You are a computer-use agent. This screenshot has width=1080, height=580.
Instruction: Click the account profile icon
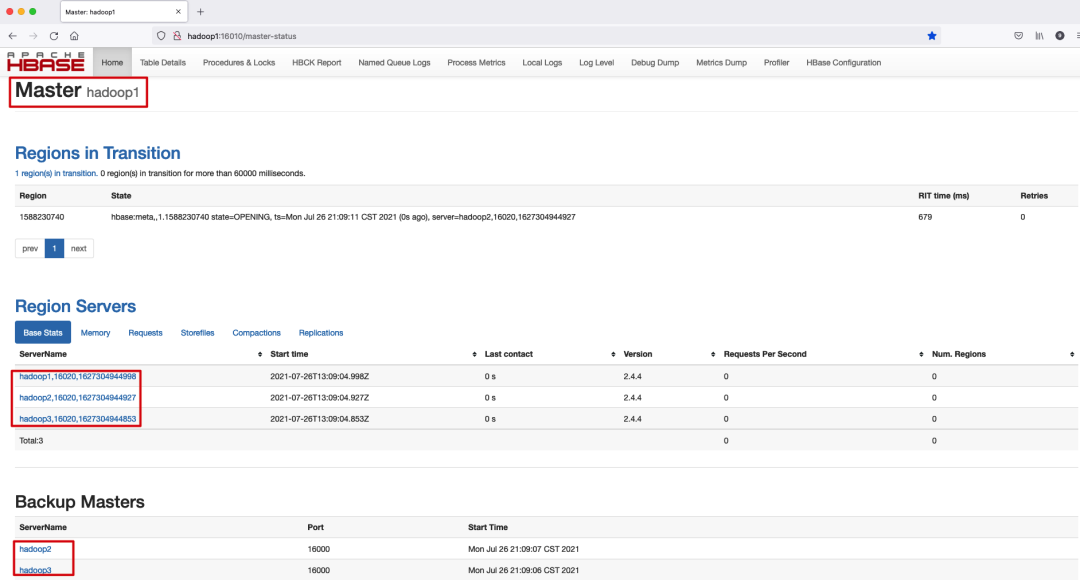click(1060, 36)
